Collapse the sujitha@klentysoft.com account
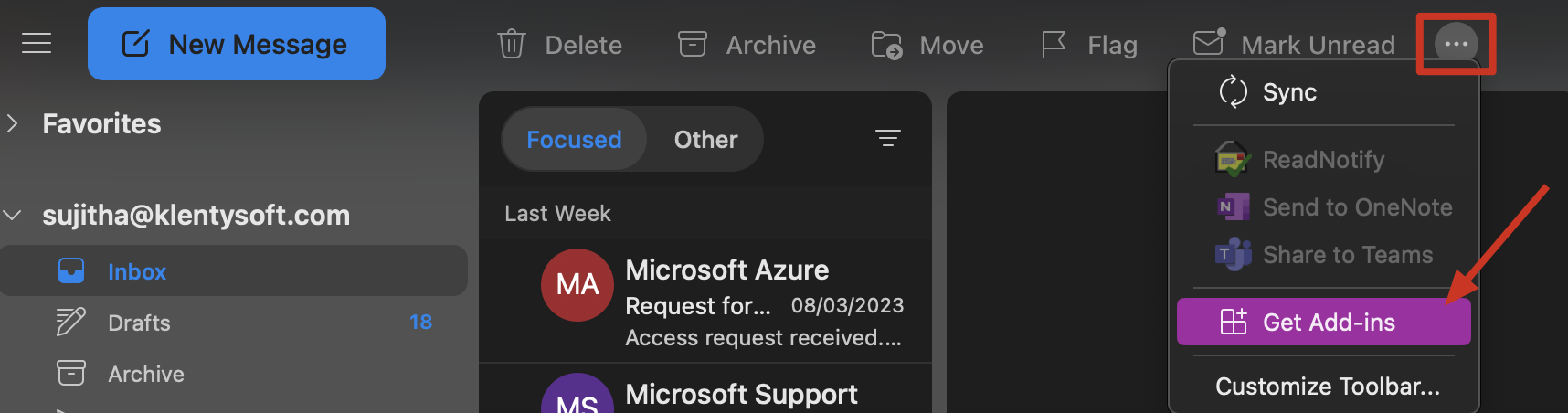The width and height of the screenshot is (1568, 413). (13, 216)
